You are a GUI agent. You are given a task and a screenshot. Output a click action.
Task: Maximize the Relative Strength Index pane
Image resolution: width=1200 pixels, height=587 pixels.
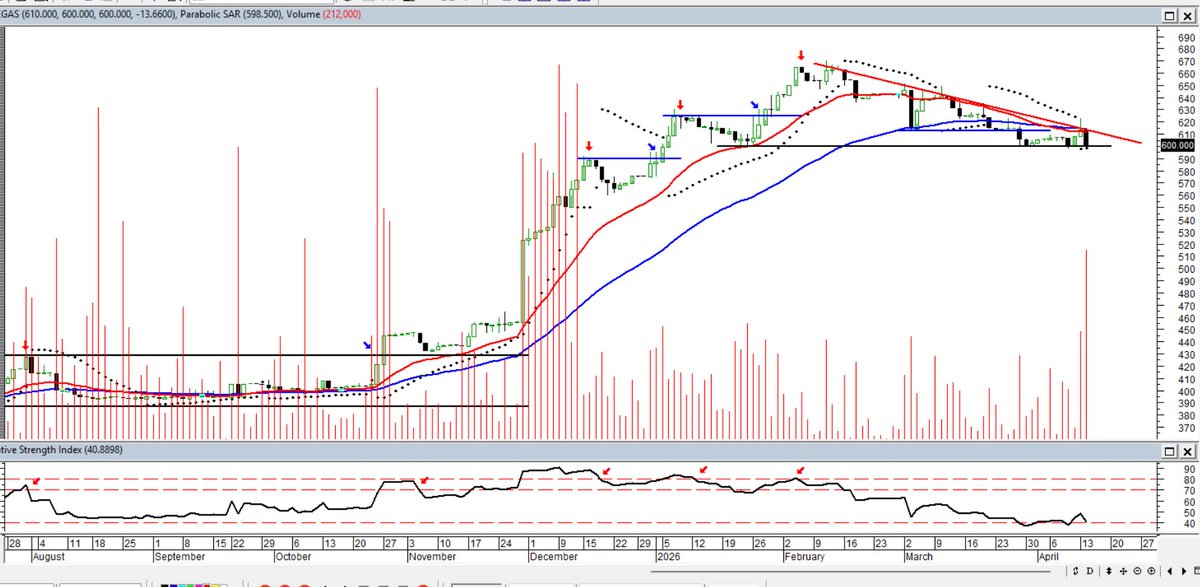point(1169,452)
